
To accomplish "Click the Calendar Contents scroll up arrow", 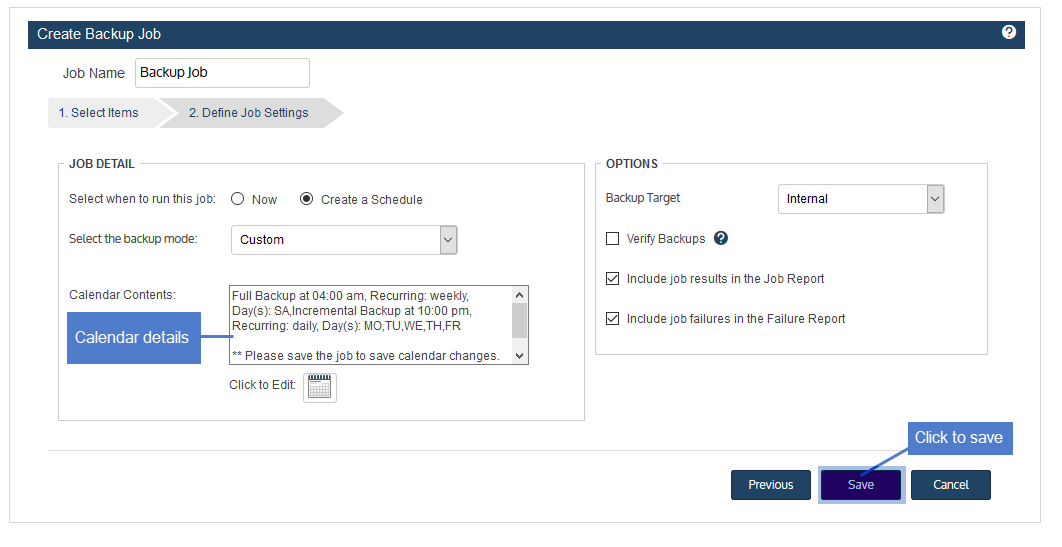I will tap(519, 294).
